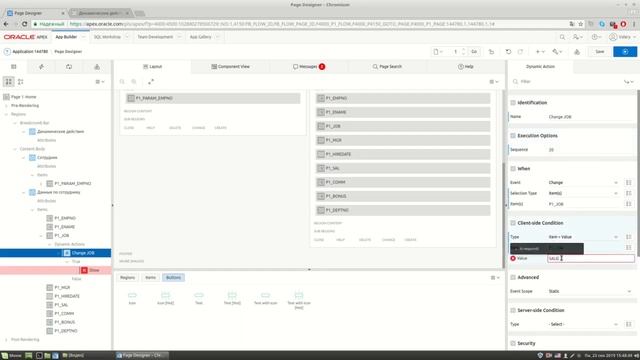Click the Save button

tap(600, 51)
